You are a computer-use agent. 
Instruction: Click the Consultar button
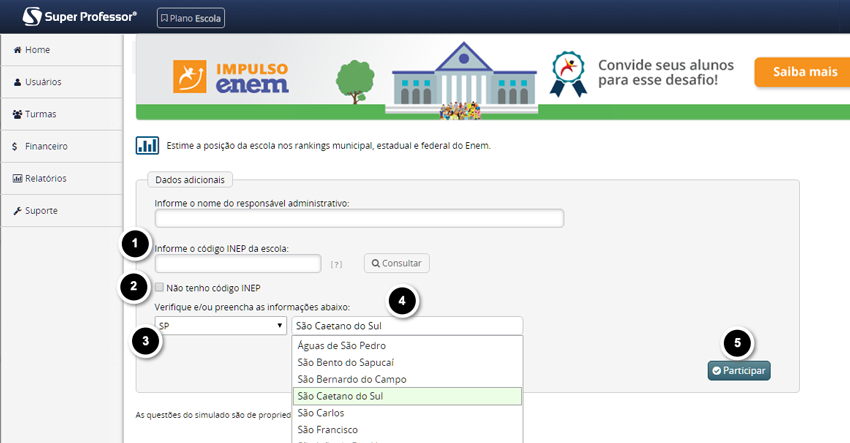[397, 263]
